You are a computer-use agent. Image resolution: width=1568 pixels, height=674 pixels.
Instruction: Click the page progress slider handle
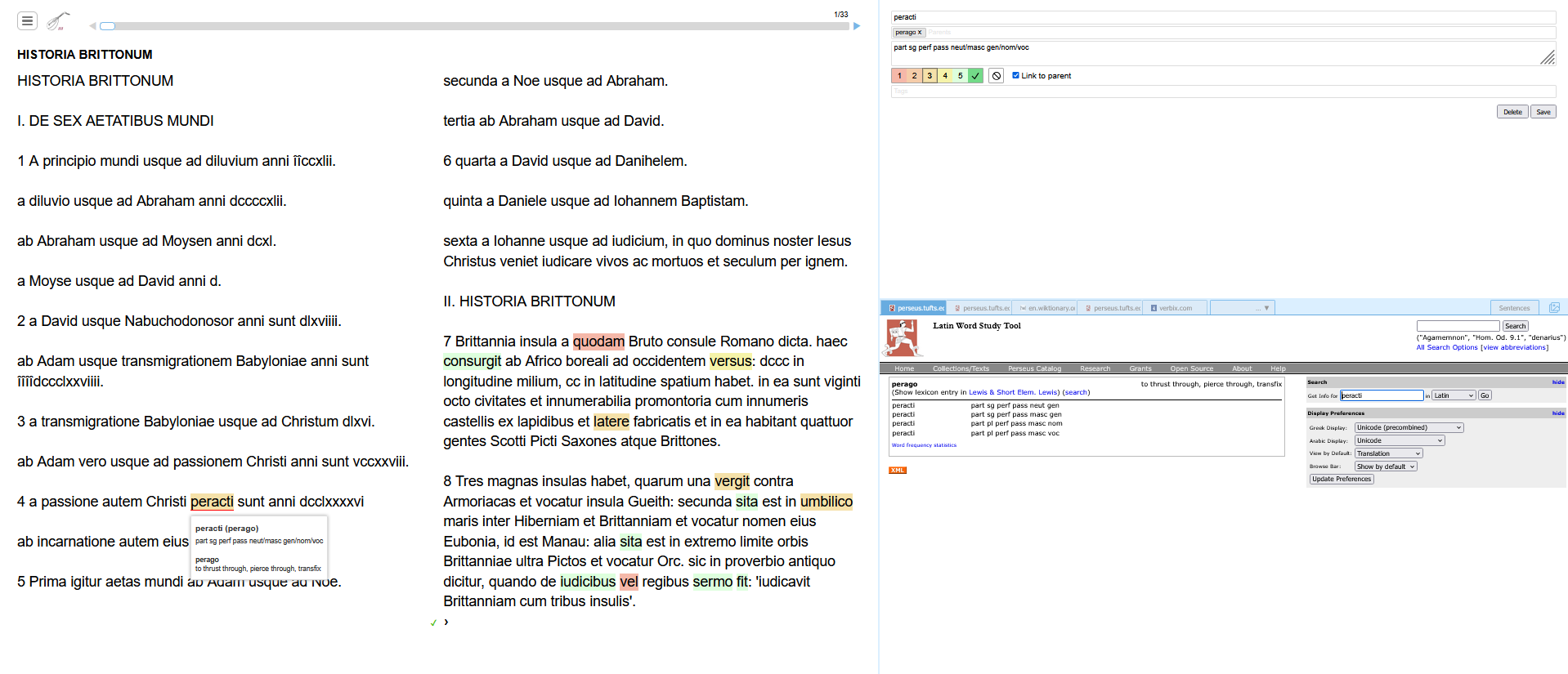point(108,26)
